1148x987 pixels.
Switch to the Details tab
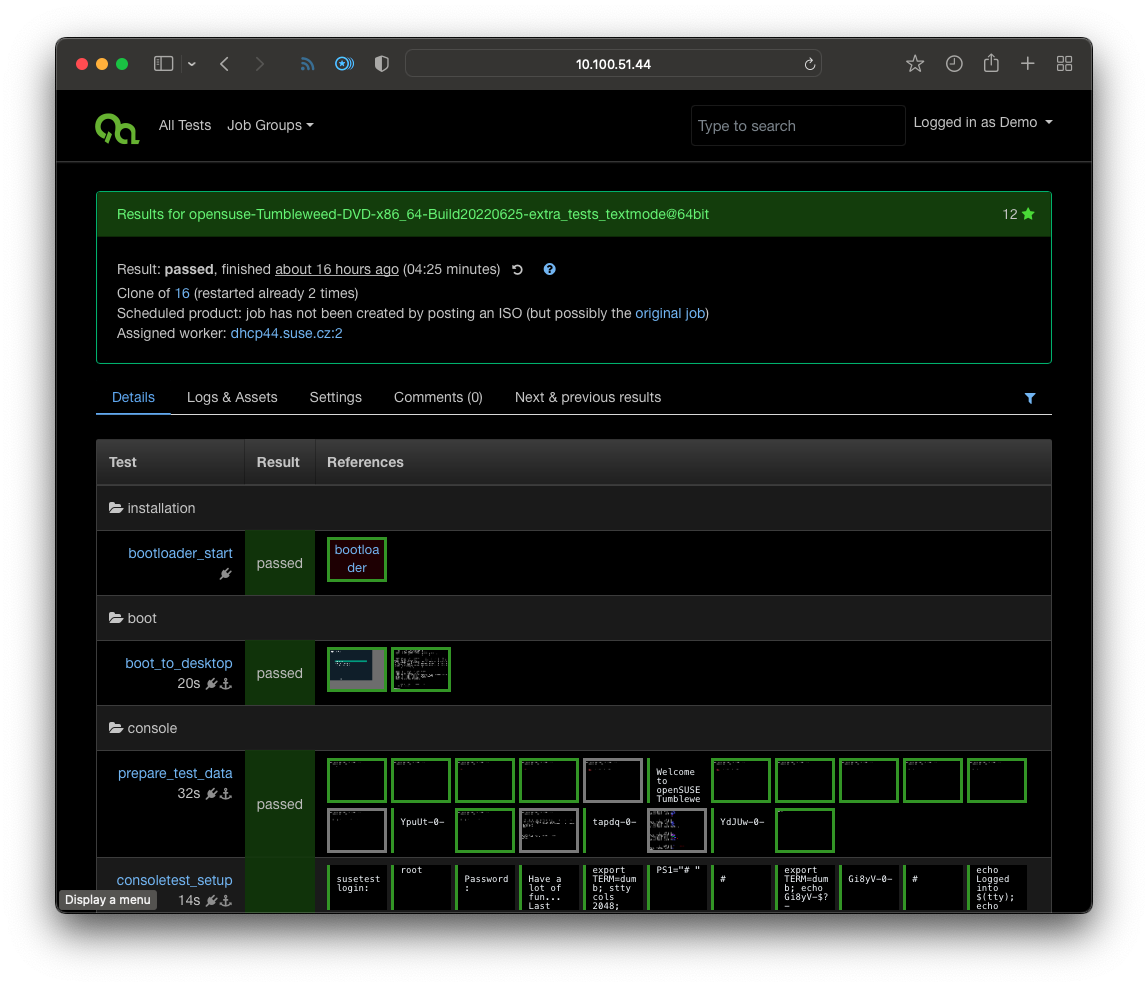point(133,398)
